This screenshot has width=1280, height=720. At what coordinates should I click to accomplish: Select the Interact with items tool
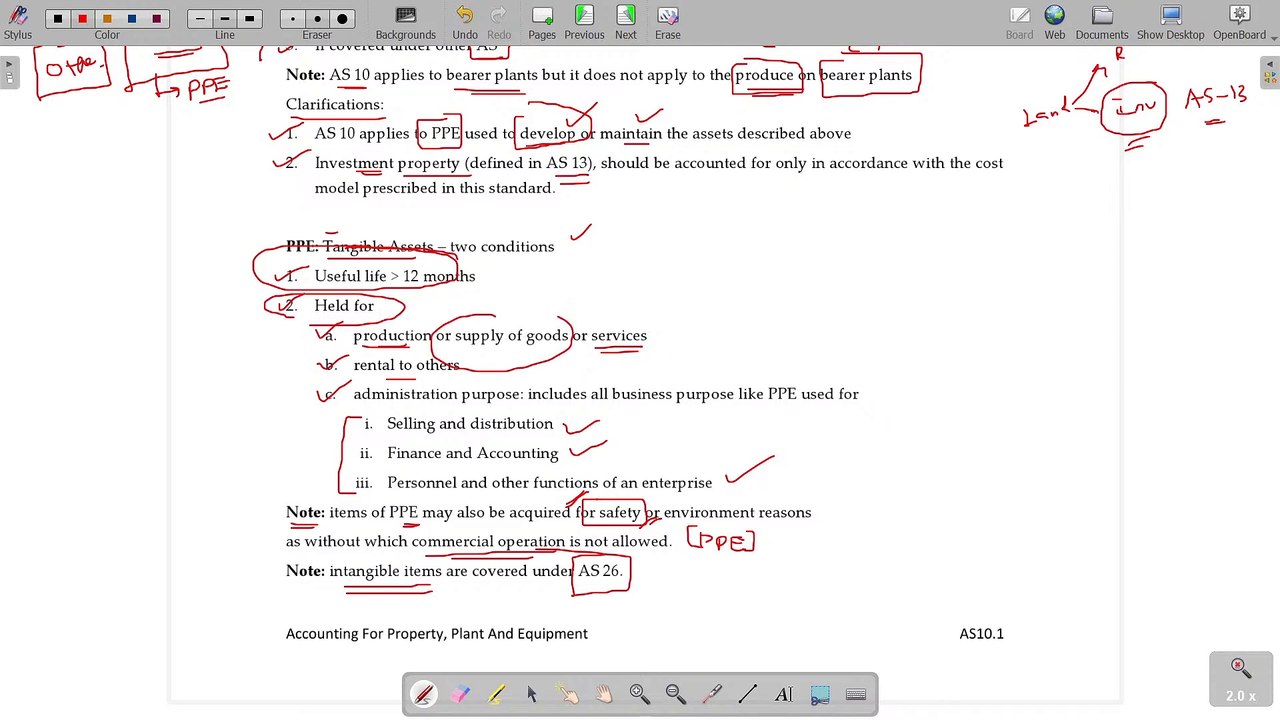click(568, 694)
